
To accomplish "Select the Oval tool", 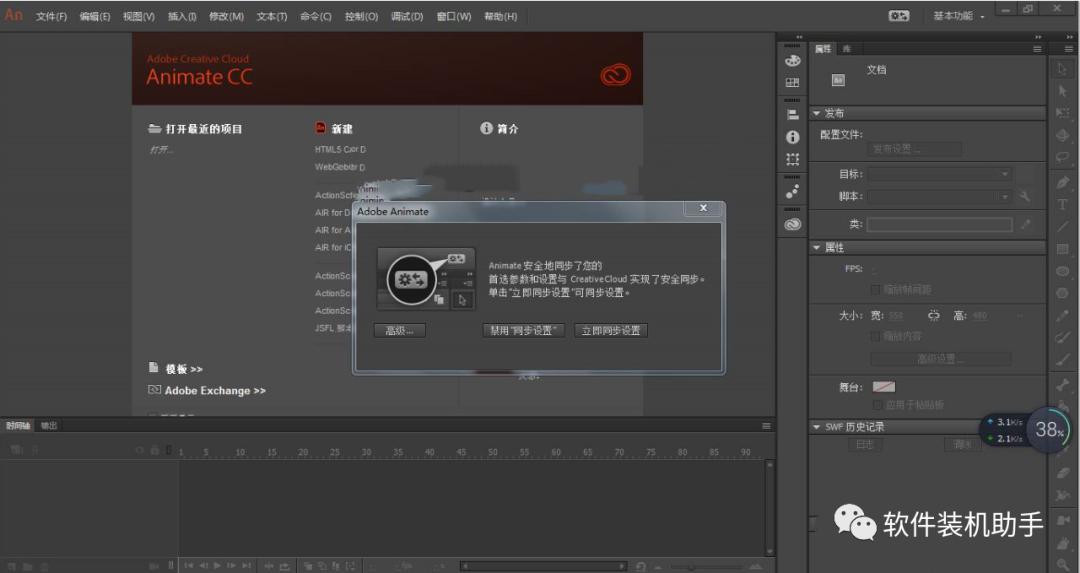I will [x=1063, y=271].
